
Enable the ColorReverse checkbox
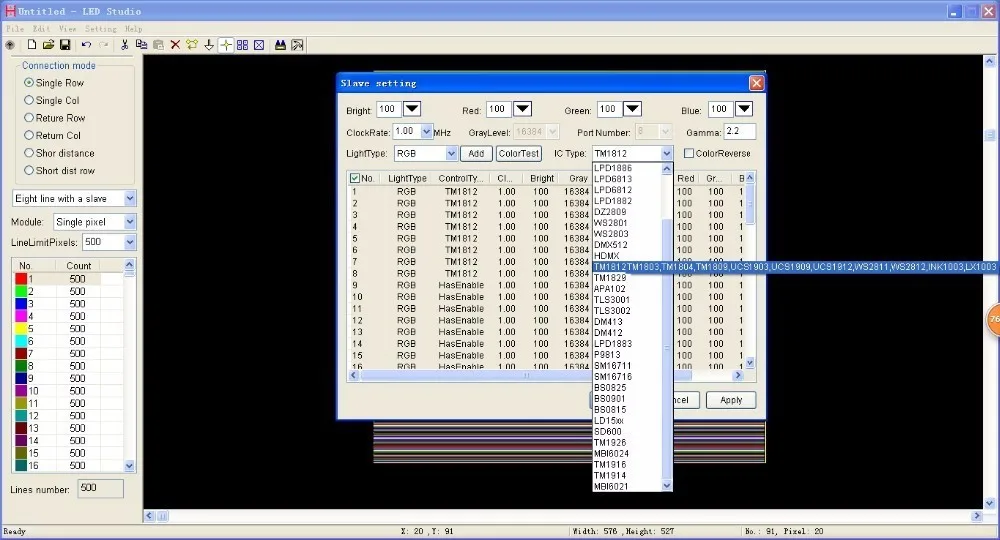689,153
